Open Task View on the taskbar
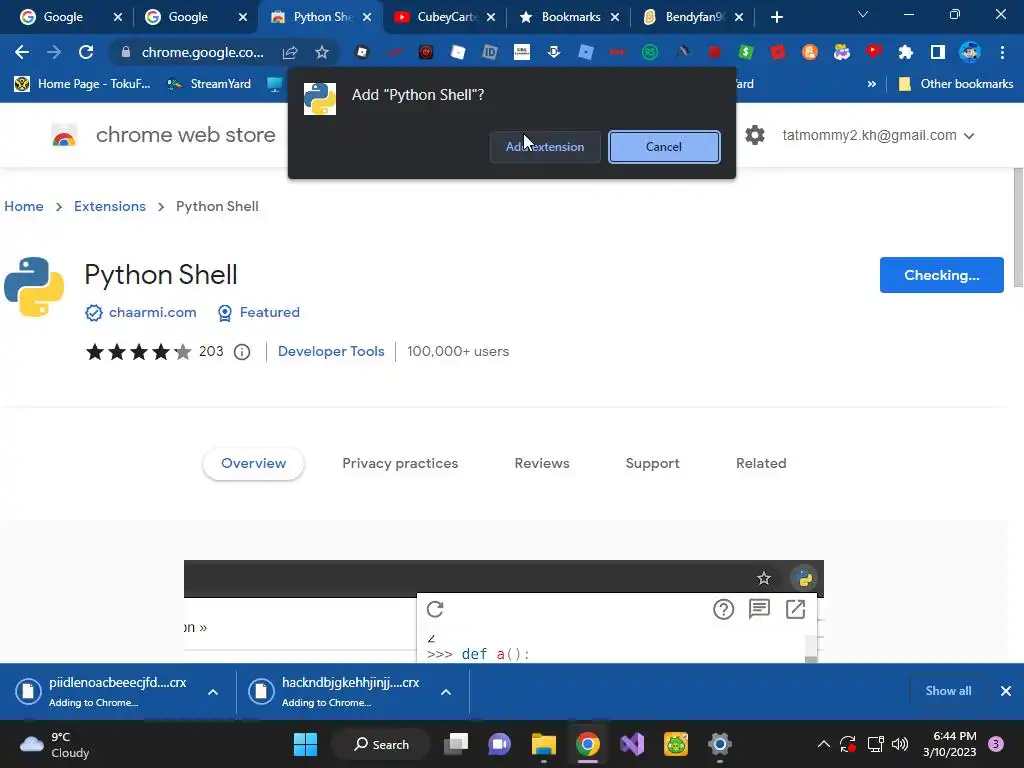The image size is (1024, 768). click(456, 744)
